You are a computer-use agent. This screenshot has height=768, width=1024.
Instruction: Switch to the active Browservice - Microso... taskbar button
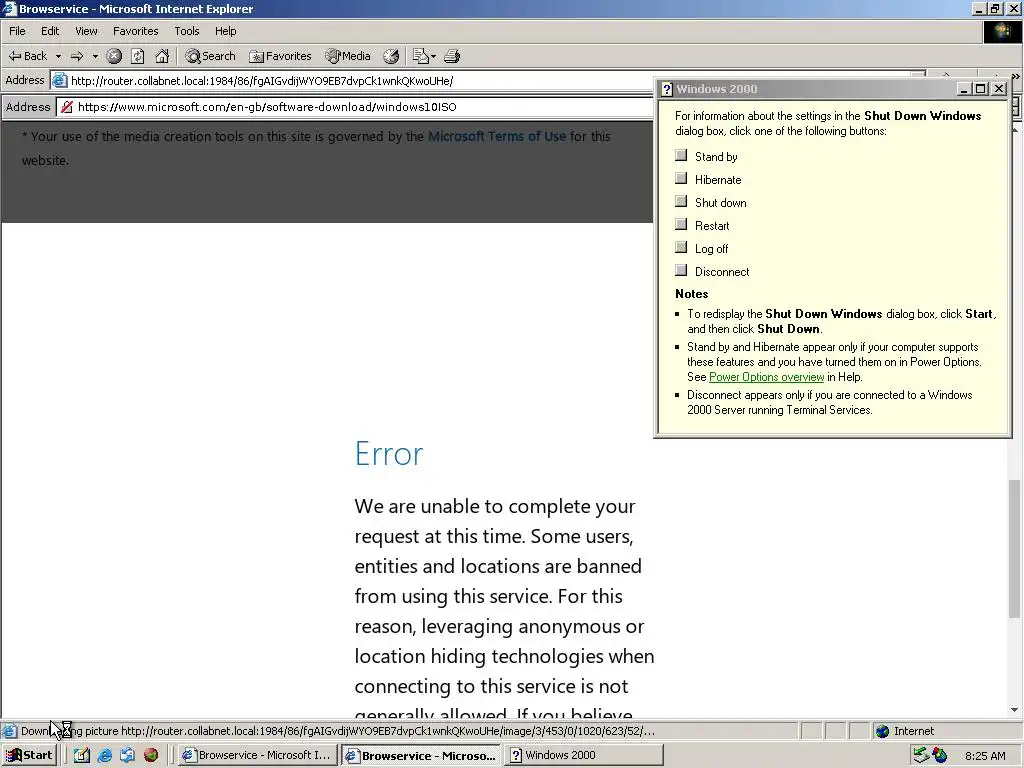click(x=421, y=755)
